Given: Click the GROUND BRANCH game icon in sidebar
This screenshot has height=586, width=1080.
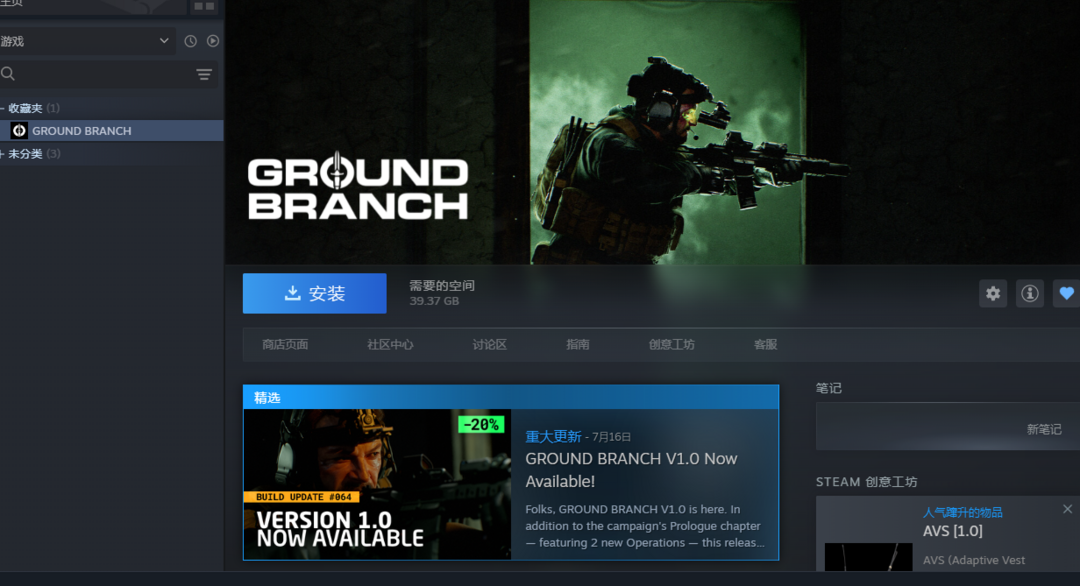Looking at the screenshot, I should point(19,131).
